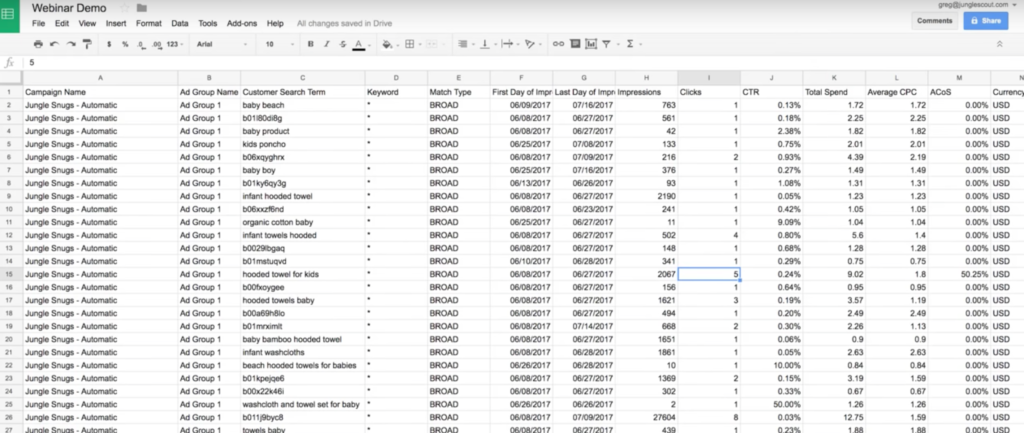Open the Data menu
1024x433 pixels.
pyautogui.click(x=180, y=23)
